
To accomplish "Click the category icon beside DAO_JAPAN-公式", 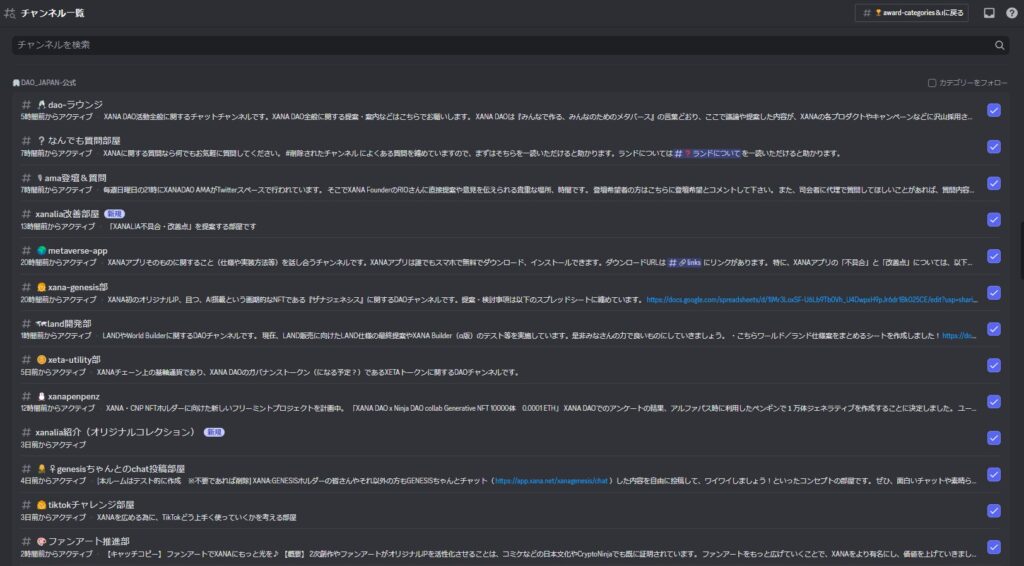I will tap(16, 83).
